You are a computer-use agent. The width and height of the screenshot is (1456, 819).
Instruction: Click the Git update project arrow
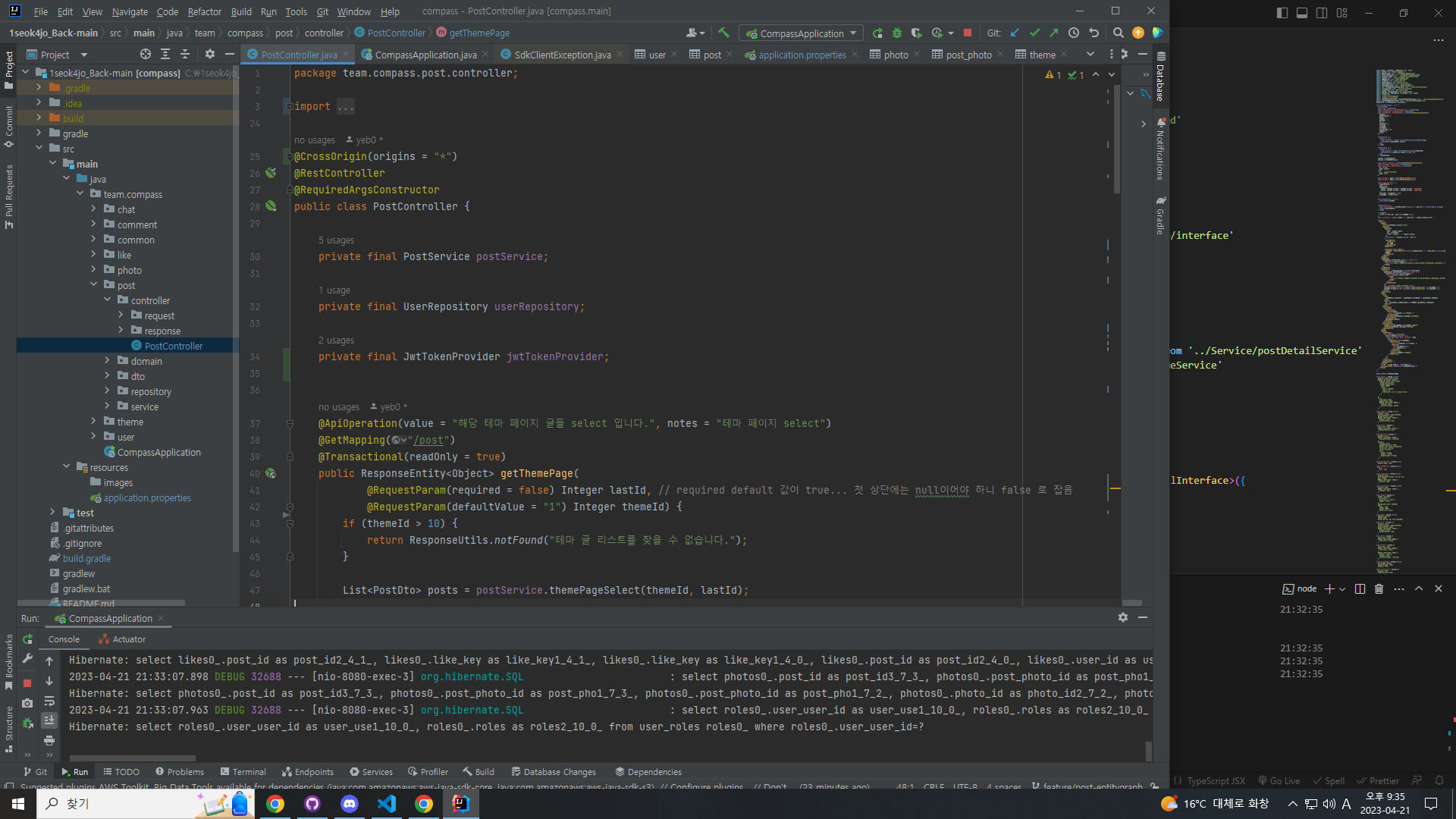1015,33
